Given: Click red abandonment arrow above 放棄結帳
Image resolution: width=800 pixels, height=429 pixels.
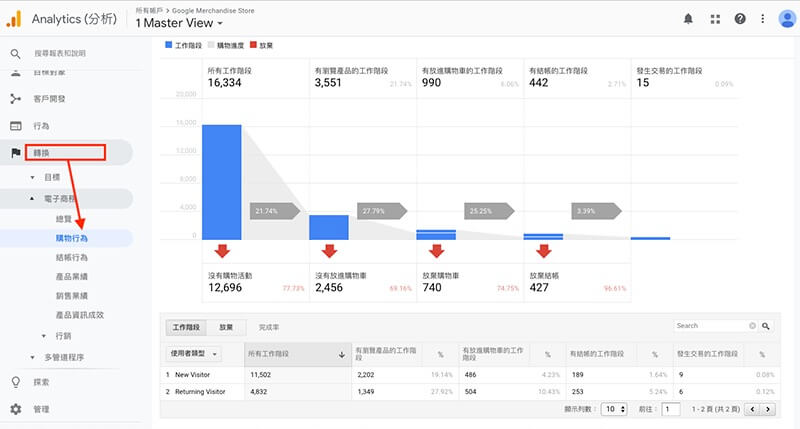Looking at the screenshot, I should tap(544, 251).
